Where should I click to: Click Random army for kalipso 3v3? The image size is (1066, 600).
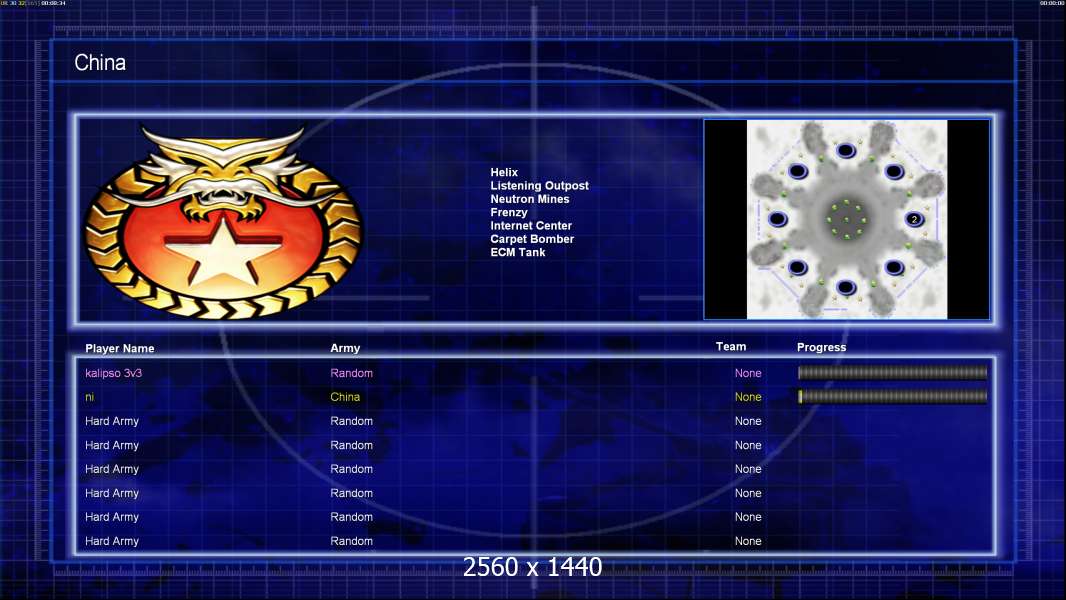(x=351, y=373)
